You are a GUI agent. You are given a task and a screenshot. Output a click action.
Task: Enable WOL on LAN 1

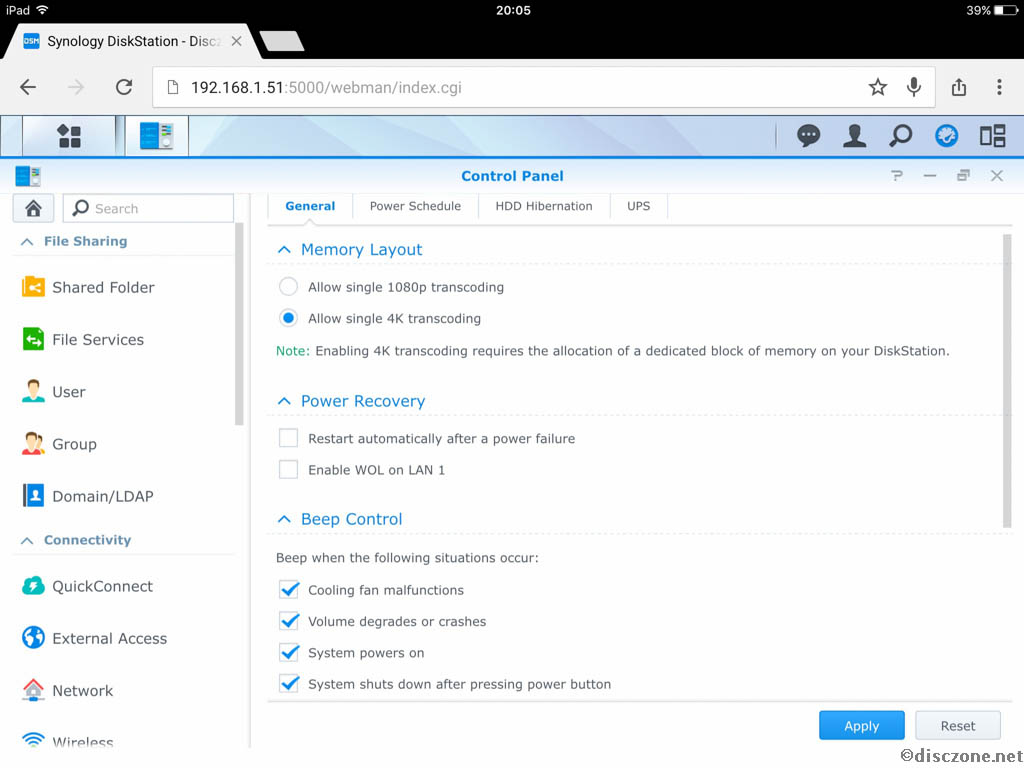coord(288,470)
